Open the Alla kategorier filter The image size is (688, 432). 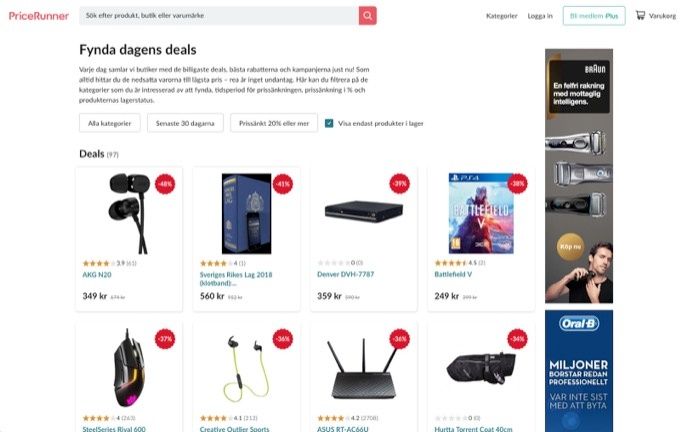[x=110, y=123]
